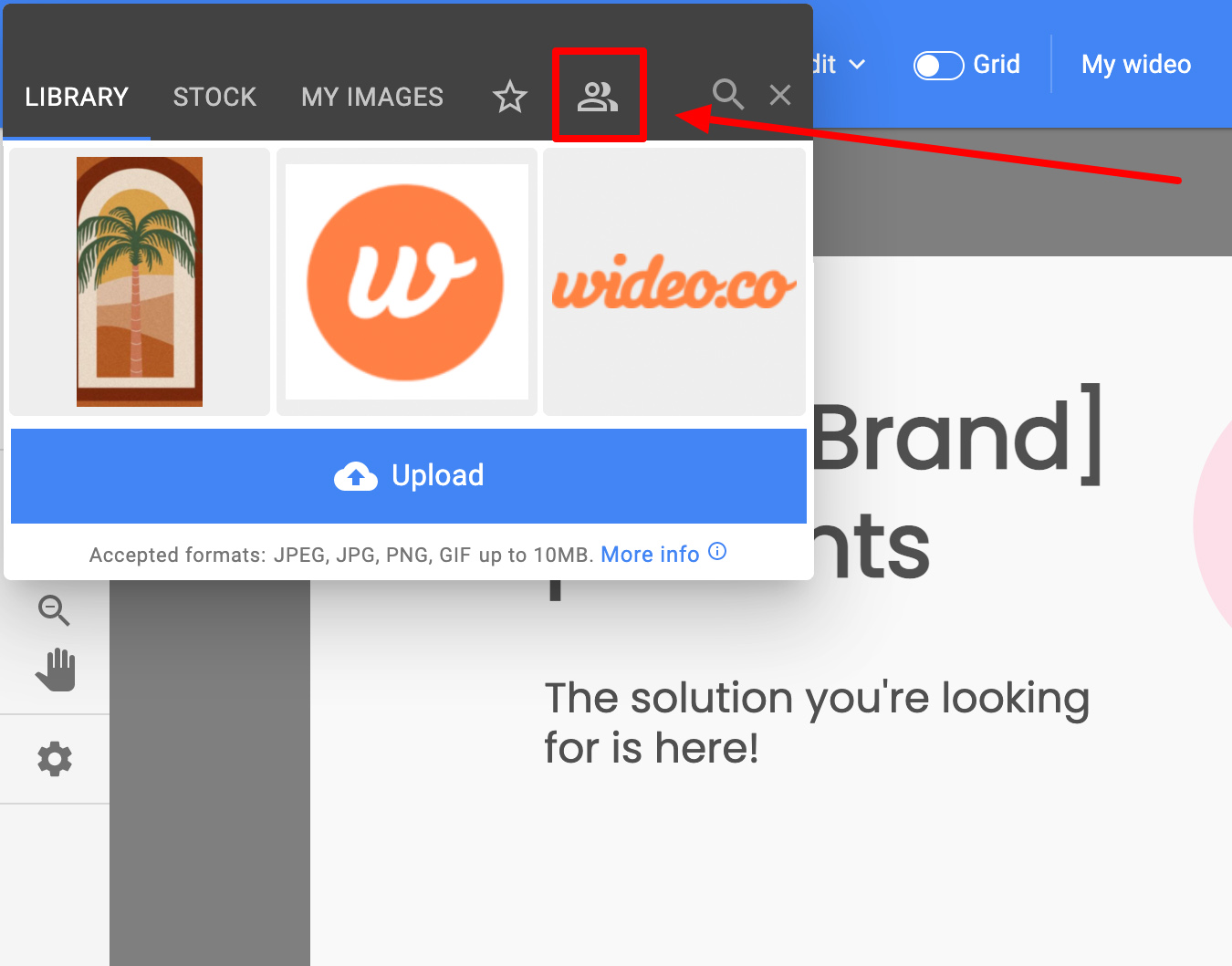Screen dimensions: 1232x966
Task: Open the More info link
Action: (650, 555)
